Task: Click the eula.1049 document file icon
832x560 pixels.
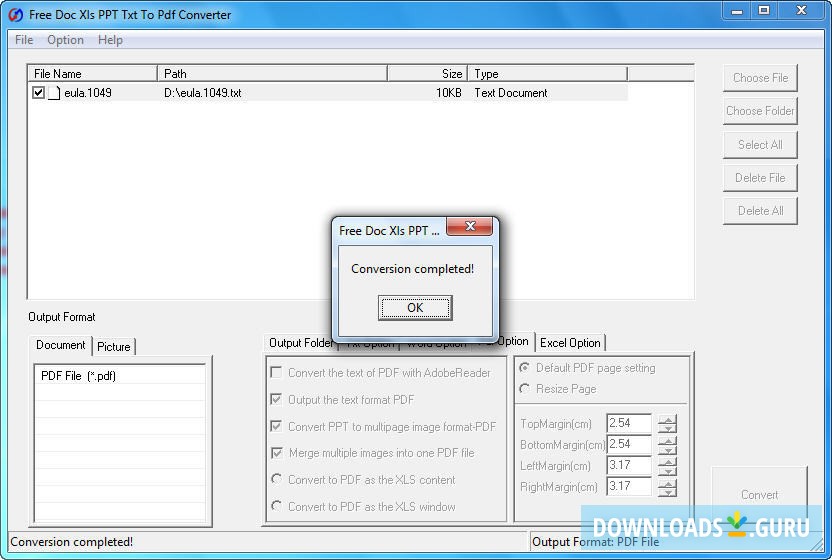Action: click(x=54, y=93)
